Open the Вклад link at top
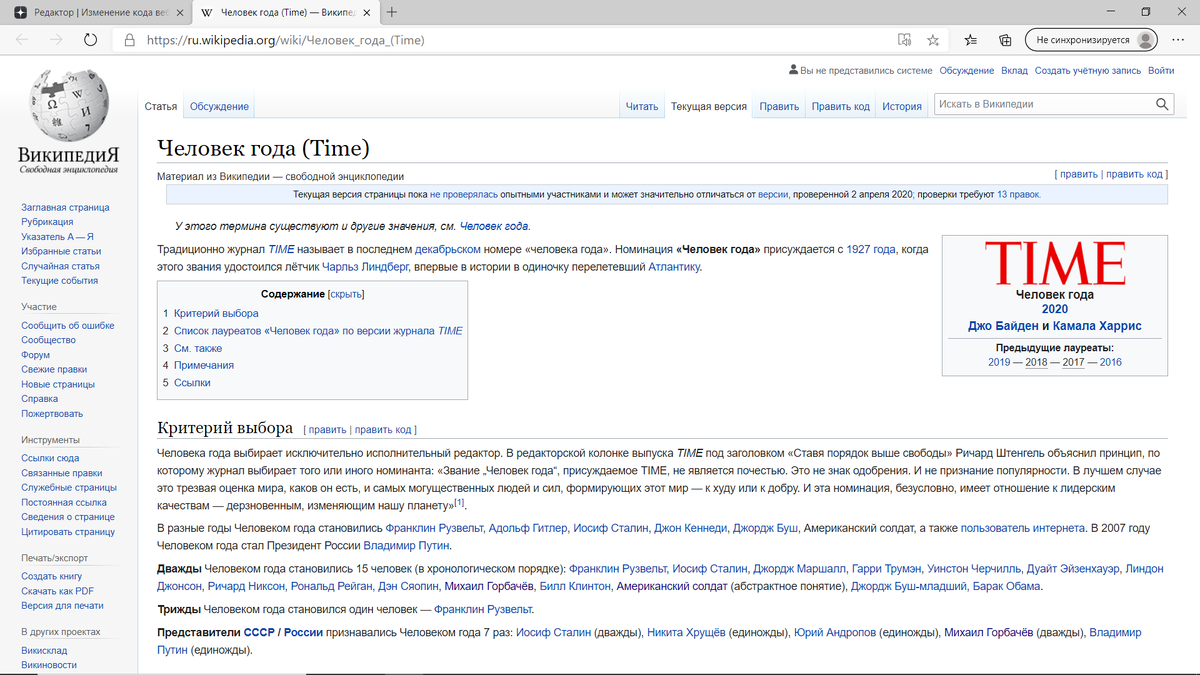This screenshot has width=1200, height=675. point(1014,71)
